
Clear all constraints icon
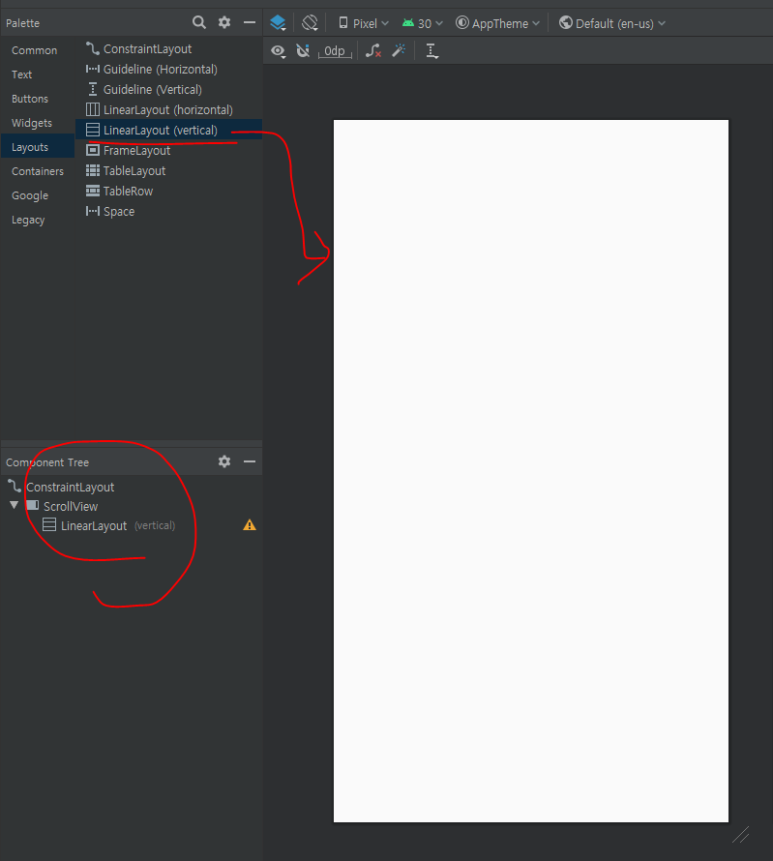[x=373, y=51]
